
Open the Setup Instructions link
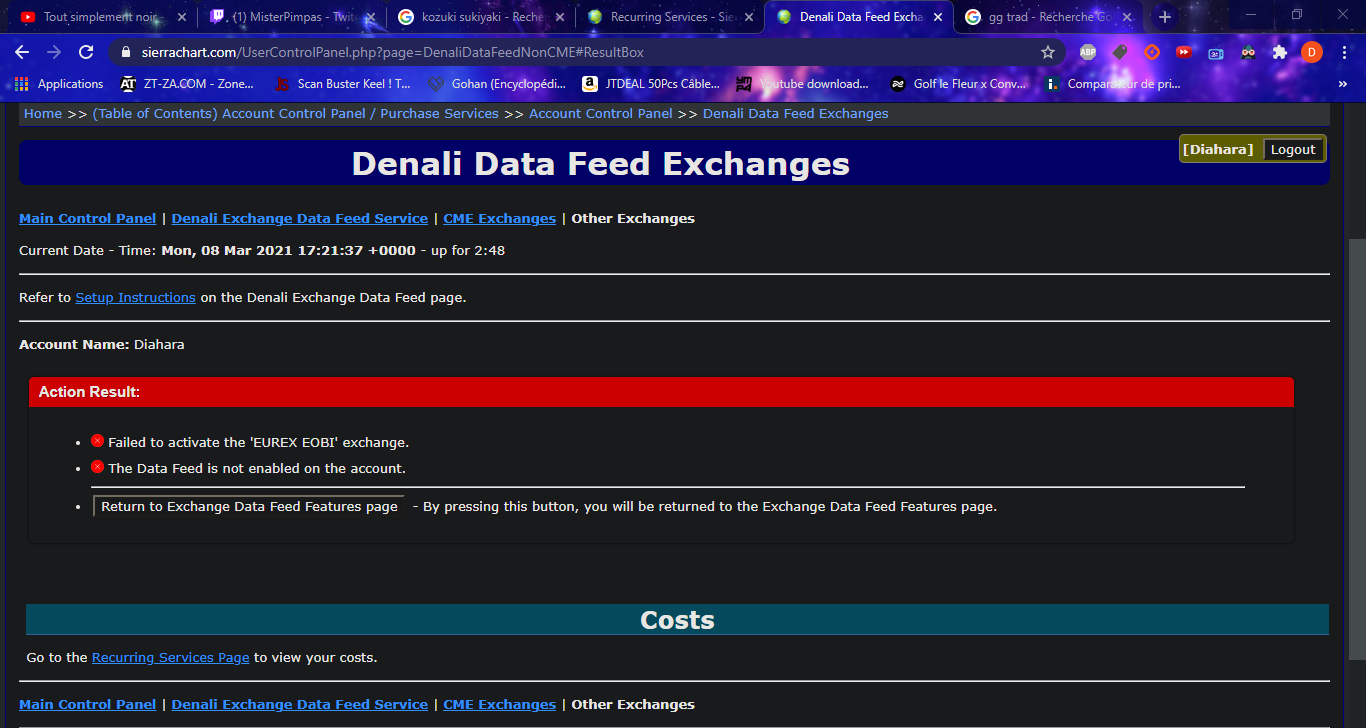click(x=136, y=297)
